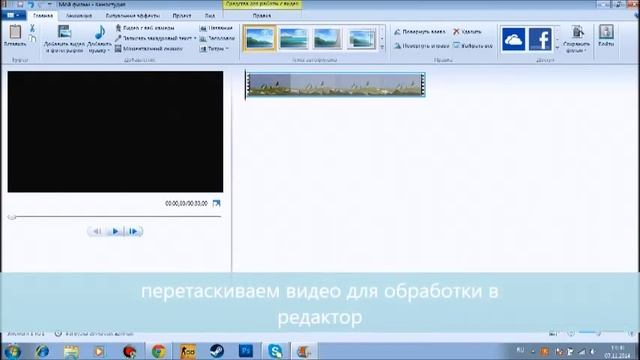This screenshot has width=640, height=360.
Task: Expand AutoMovie themes gallery more arrow
Action: (x=382, y=47)
